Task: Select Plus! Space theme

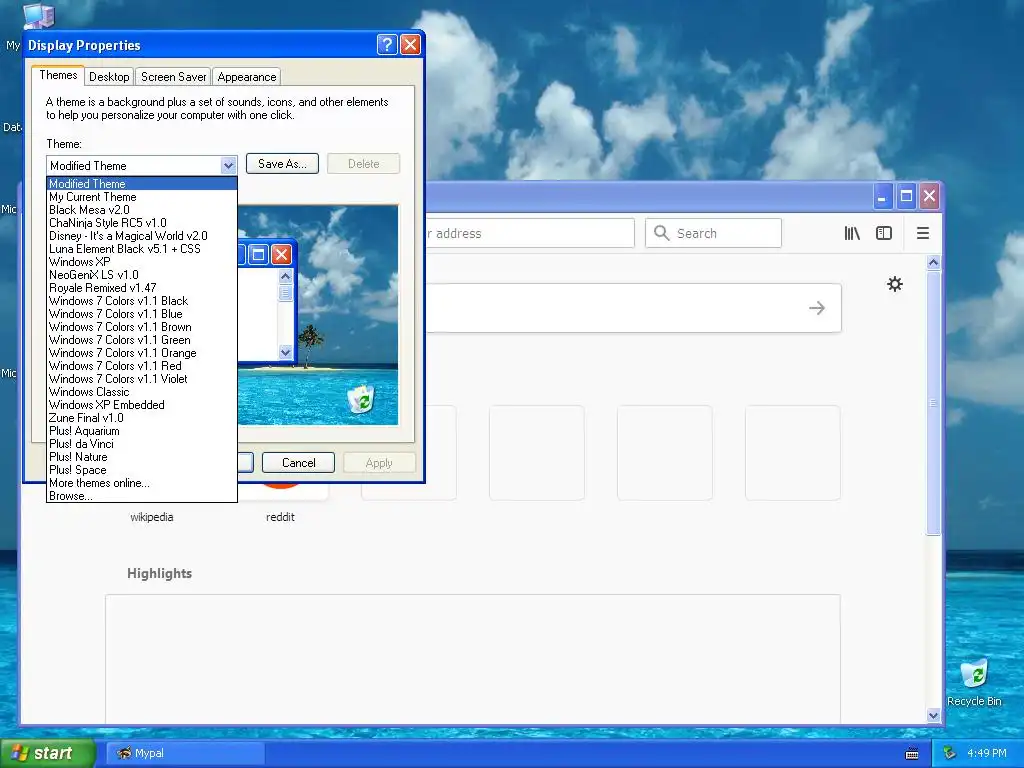Action: click(x=142, y=470)
